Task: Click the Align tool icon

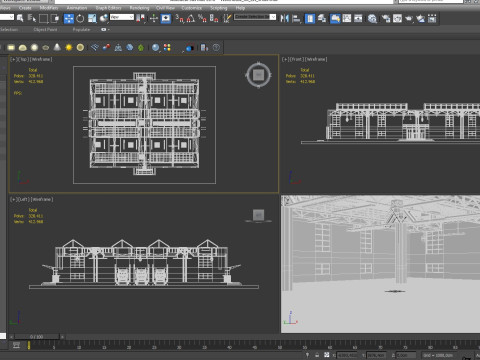Action: coord(296,18)
